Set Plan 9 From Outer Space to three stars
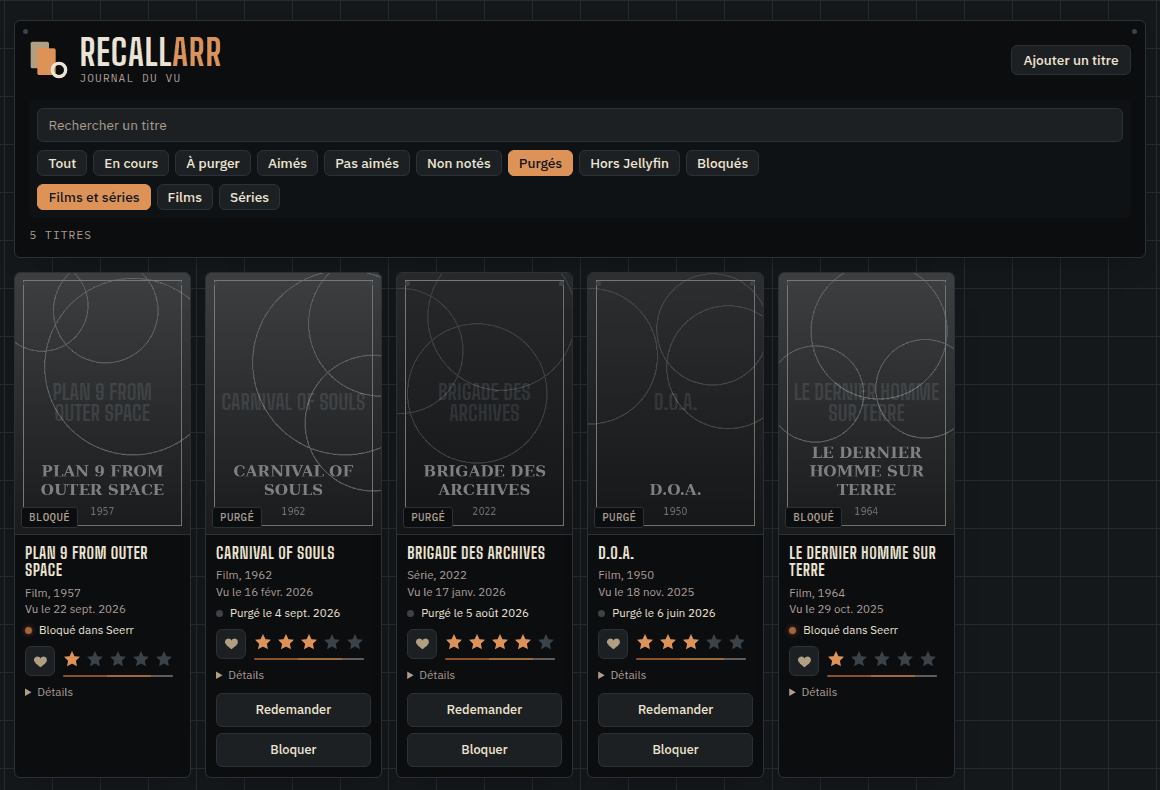 click(118, 659)
